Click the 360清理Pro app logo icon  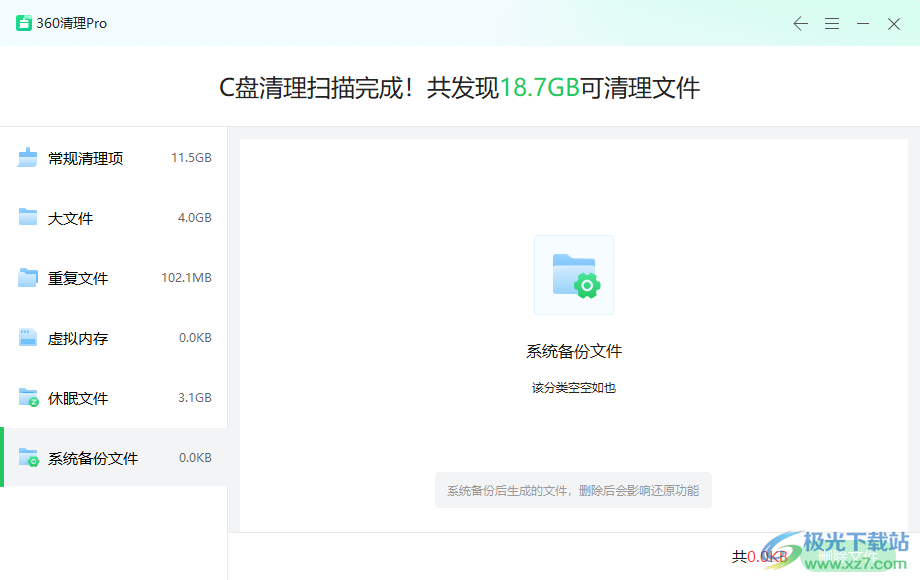[x=24, y=23]
